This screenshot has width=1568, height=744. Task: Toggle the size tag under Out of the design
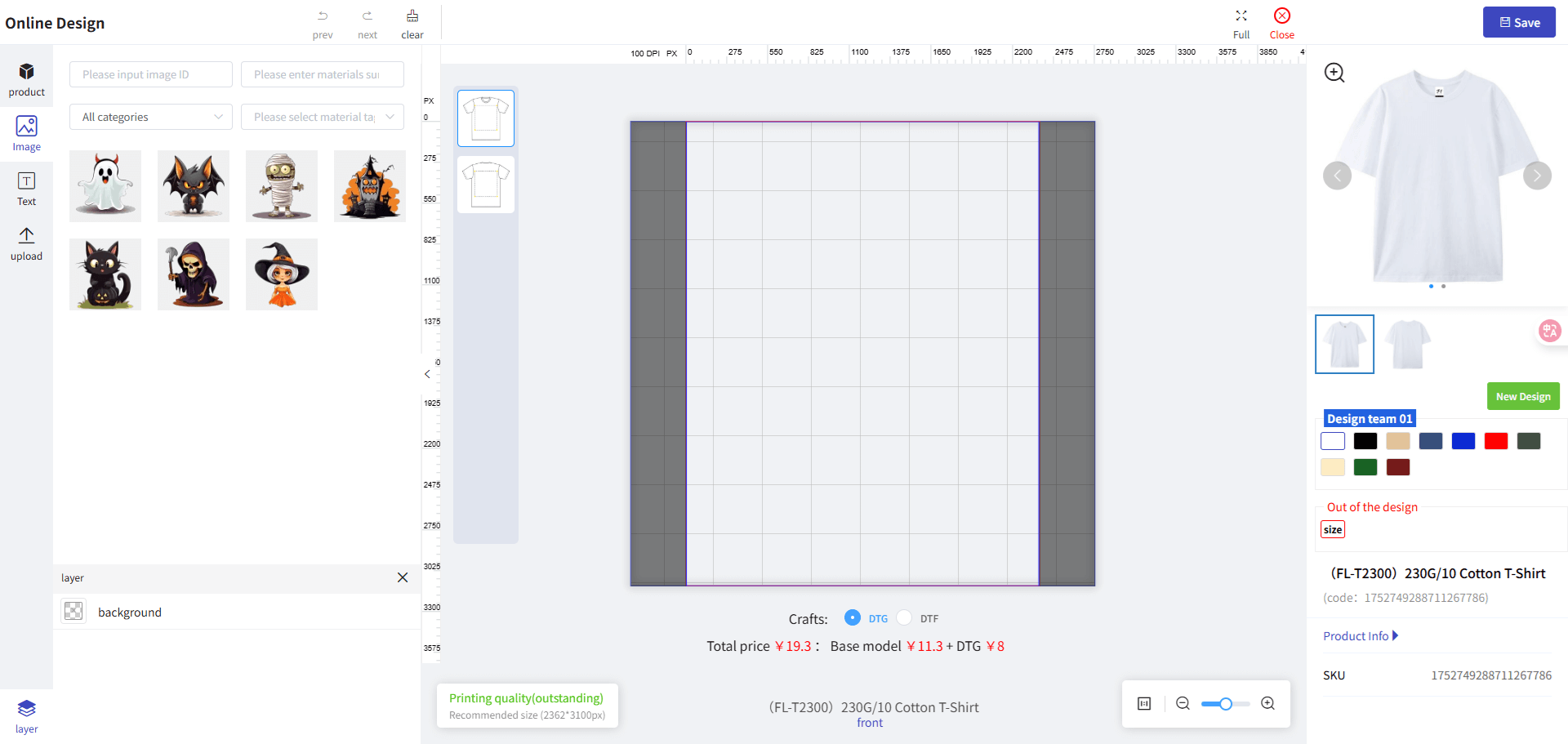coord(1333,529)
